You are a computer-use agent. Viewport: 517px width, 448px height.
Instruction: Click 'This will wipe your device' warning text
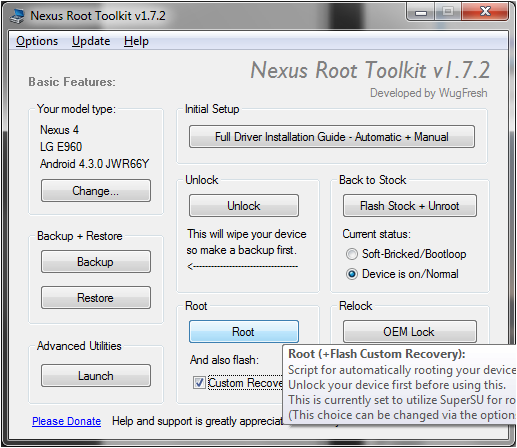[247, 234]
